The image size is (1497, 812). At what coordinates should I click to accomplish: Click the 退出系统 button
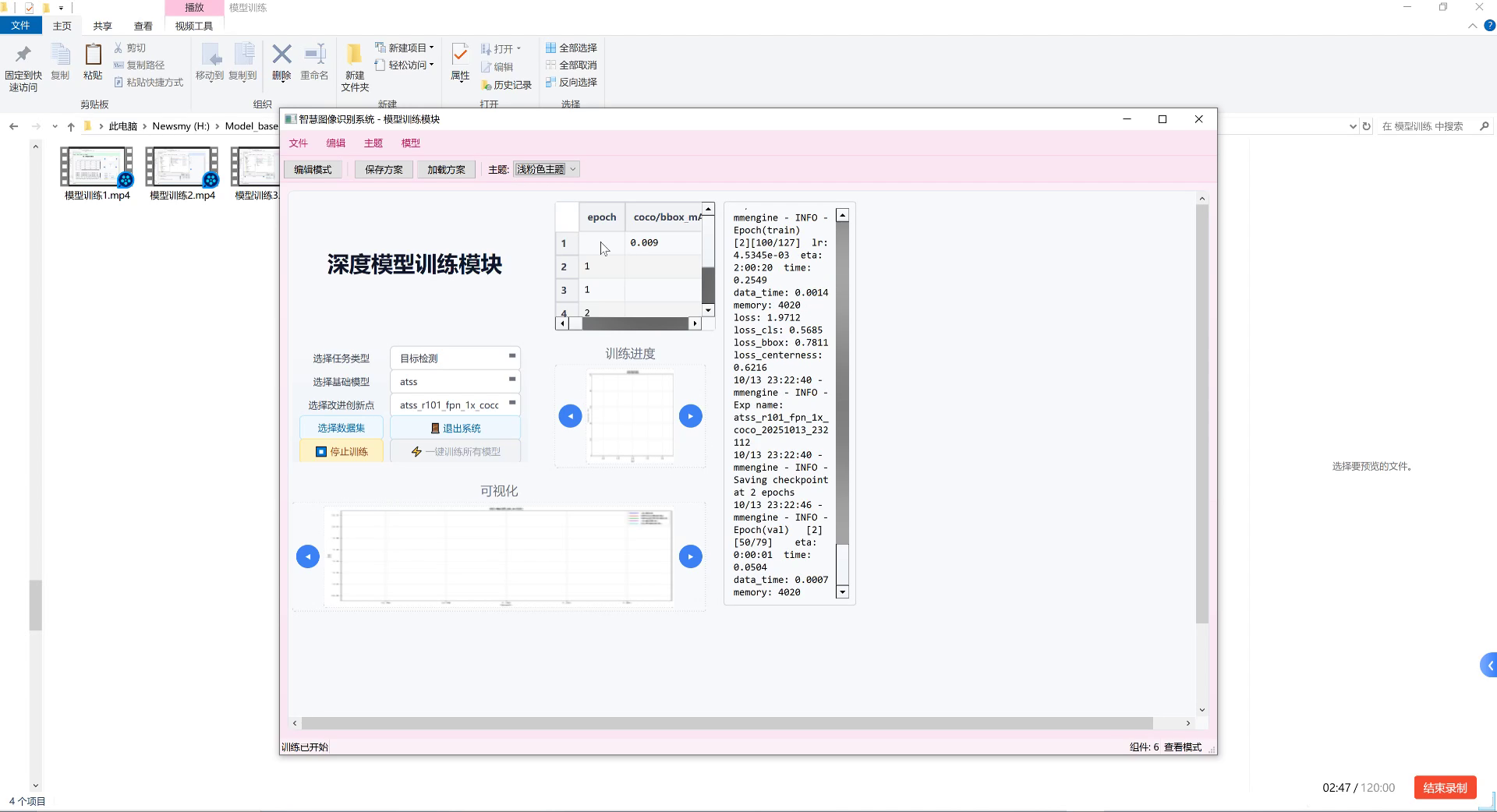click(x=455, y=429)
